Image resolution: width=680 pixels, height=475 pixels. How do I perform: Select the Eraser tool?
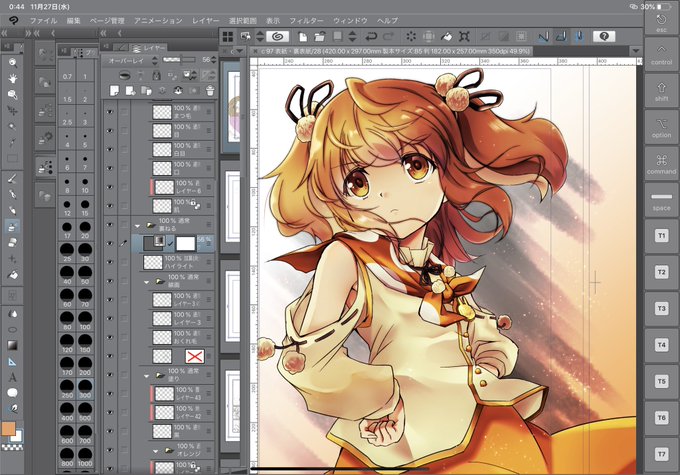coord(13,242)
